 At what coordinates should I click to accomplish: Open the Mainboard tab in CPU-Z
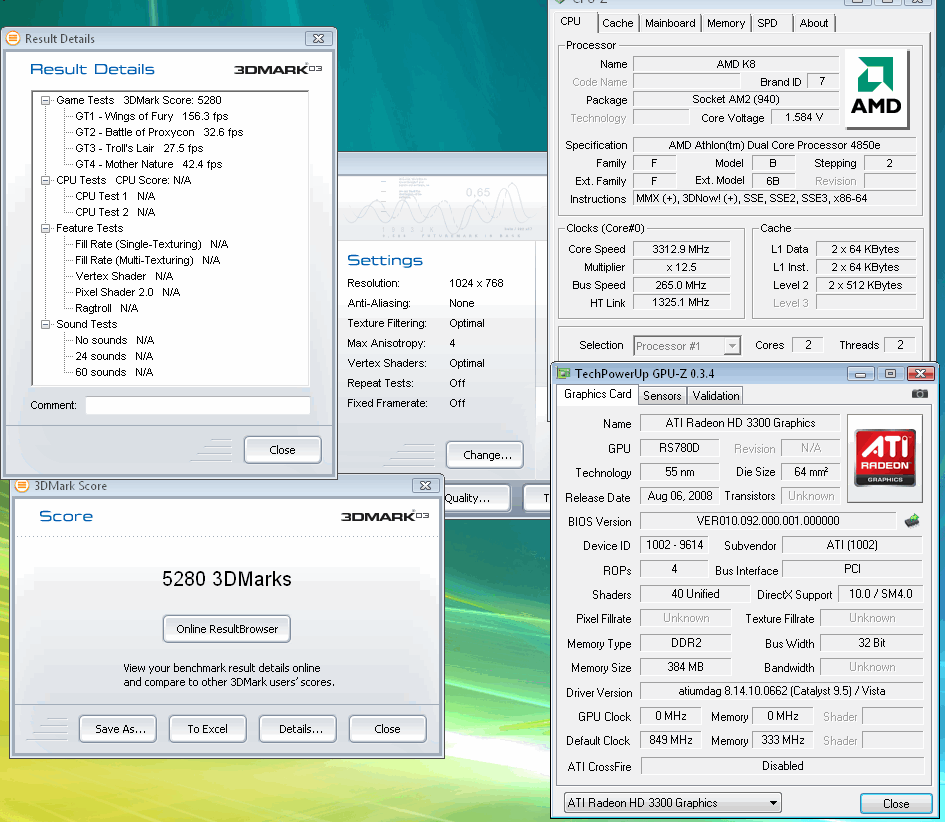670,23
